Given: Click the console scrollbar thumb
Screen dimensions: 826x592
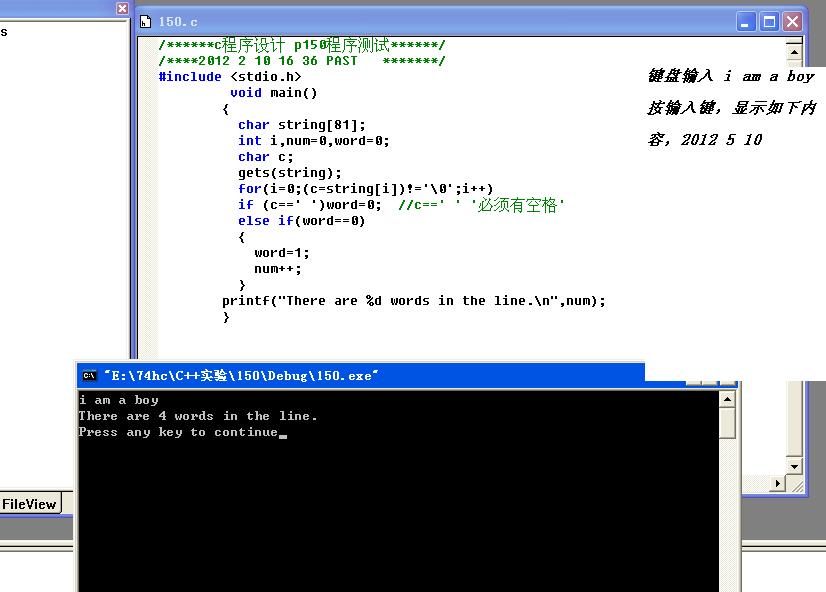Looking at the screenshot, I should (727, 423).
